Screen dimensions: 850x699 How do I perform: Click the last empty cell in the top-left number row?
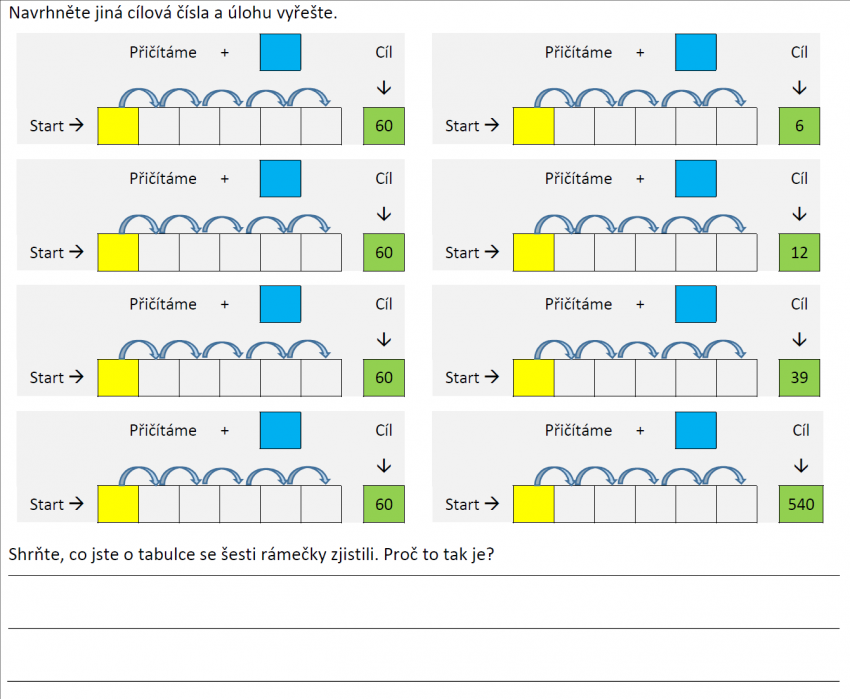321,126
